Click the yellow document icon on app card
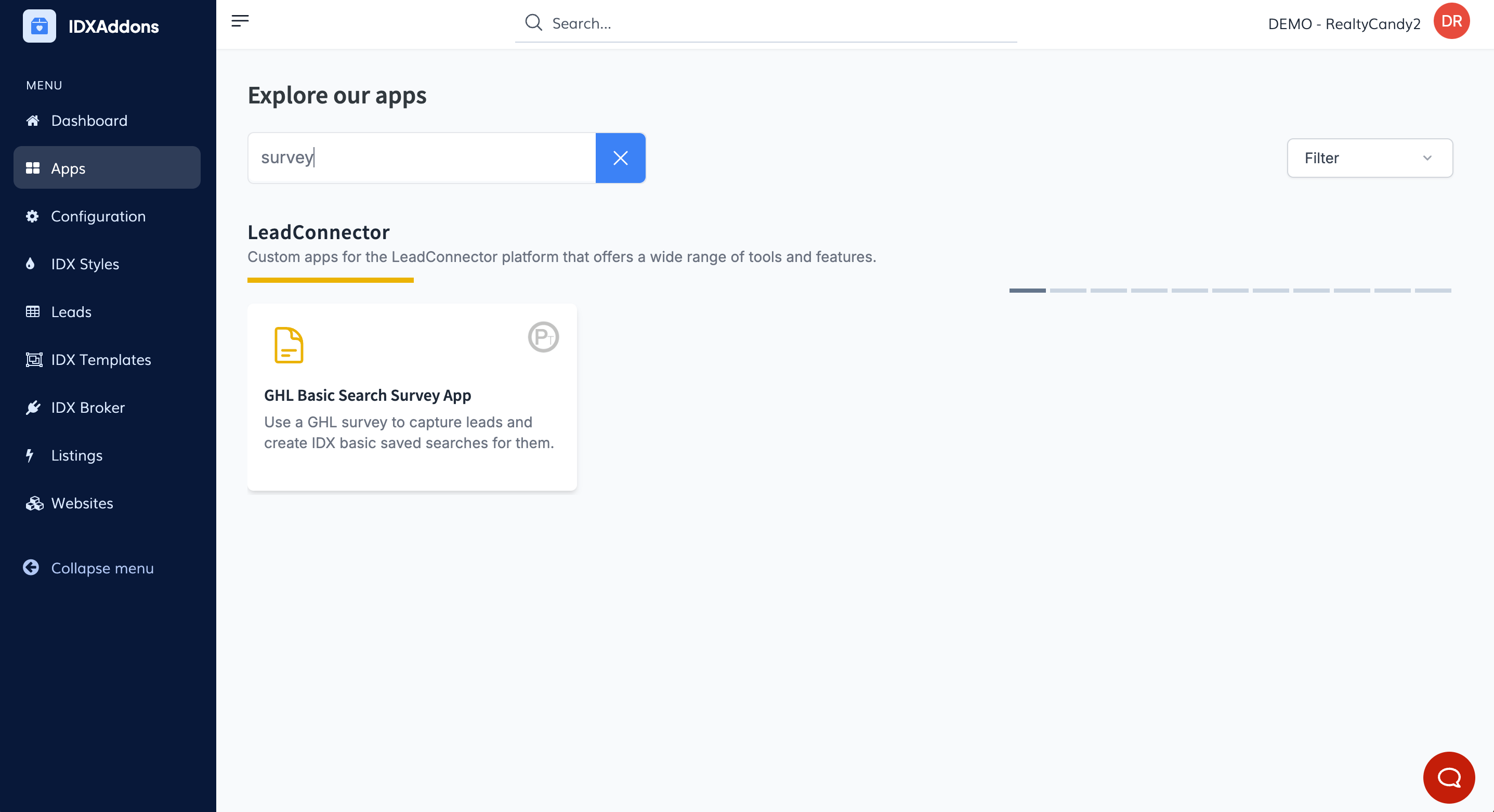 pos(288,345)
